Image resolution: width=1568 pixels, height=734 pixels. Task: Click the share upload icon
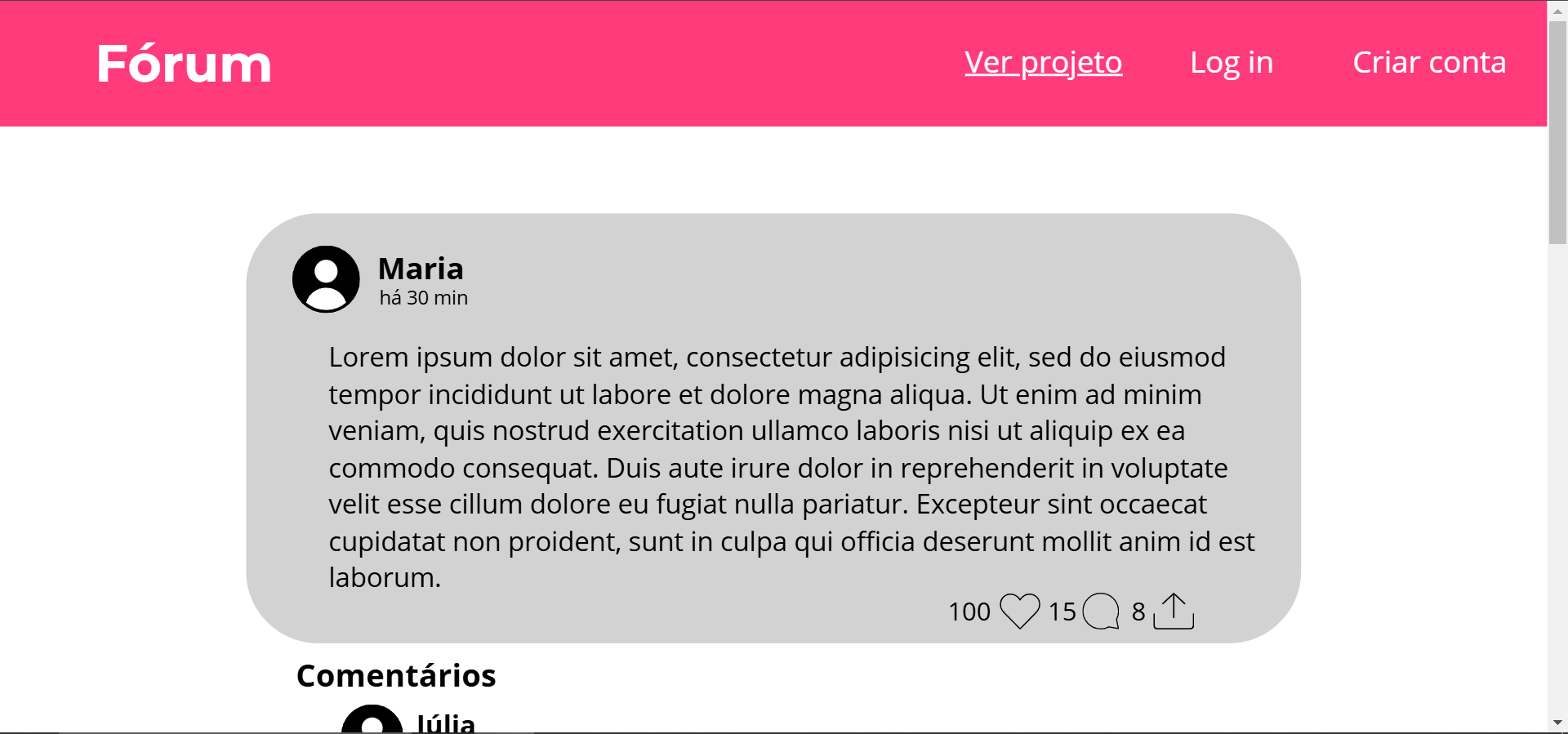(x=1174, y=612)
